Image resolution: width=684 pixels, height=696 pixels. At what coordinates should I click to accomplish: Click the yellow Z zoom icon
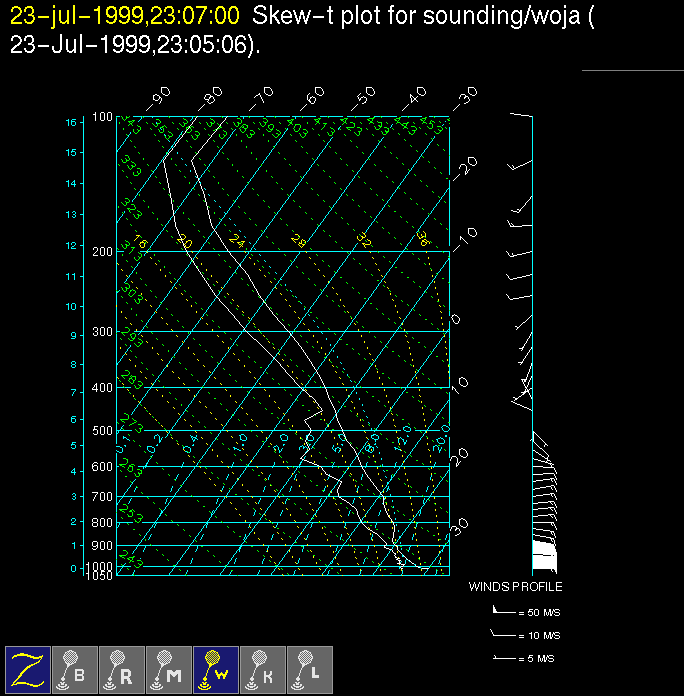coord(28,669)
